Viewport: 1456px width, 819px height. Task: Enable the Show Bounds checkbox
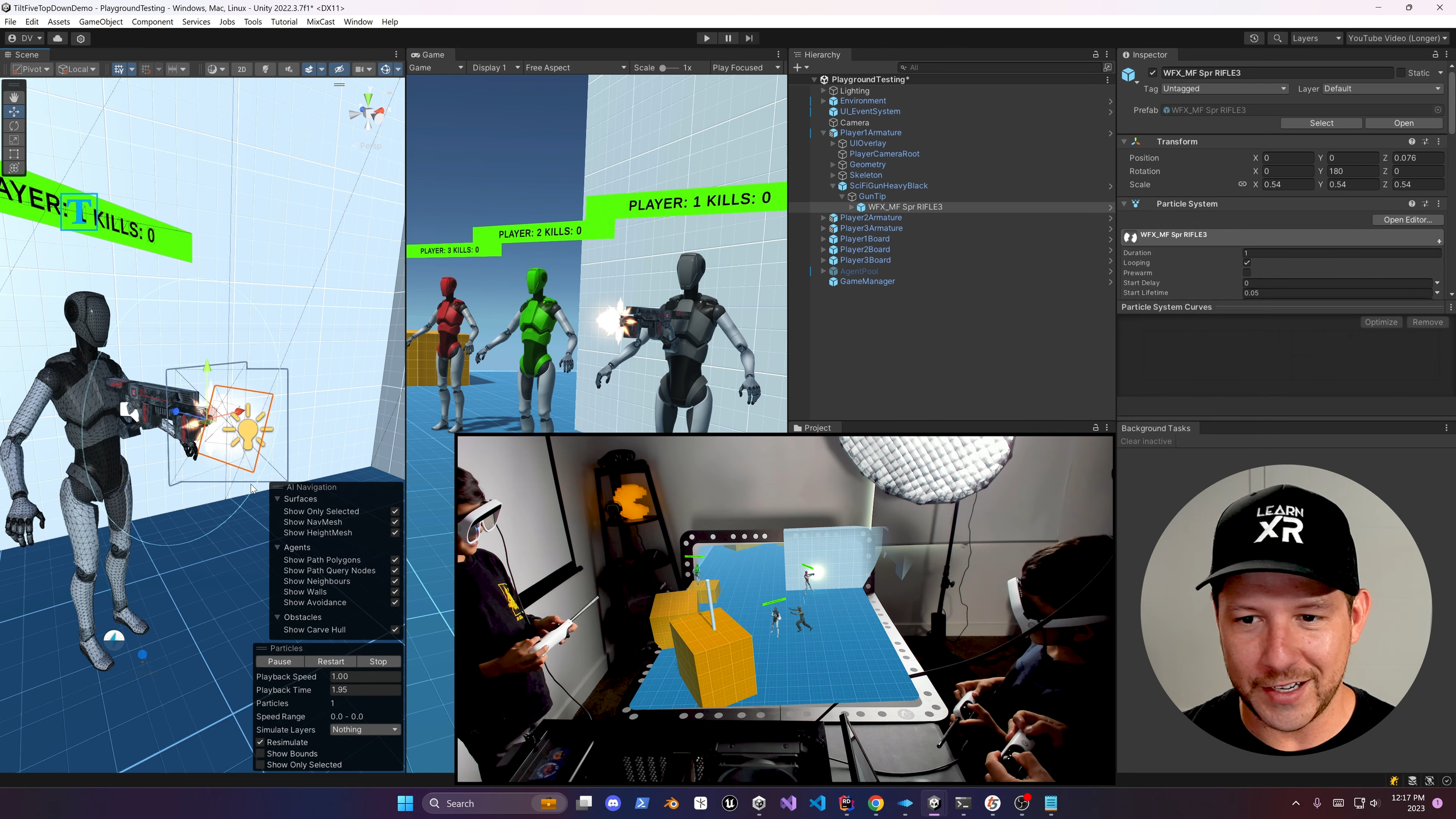pyautogui.click(x=260, y=754)
